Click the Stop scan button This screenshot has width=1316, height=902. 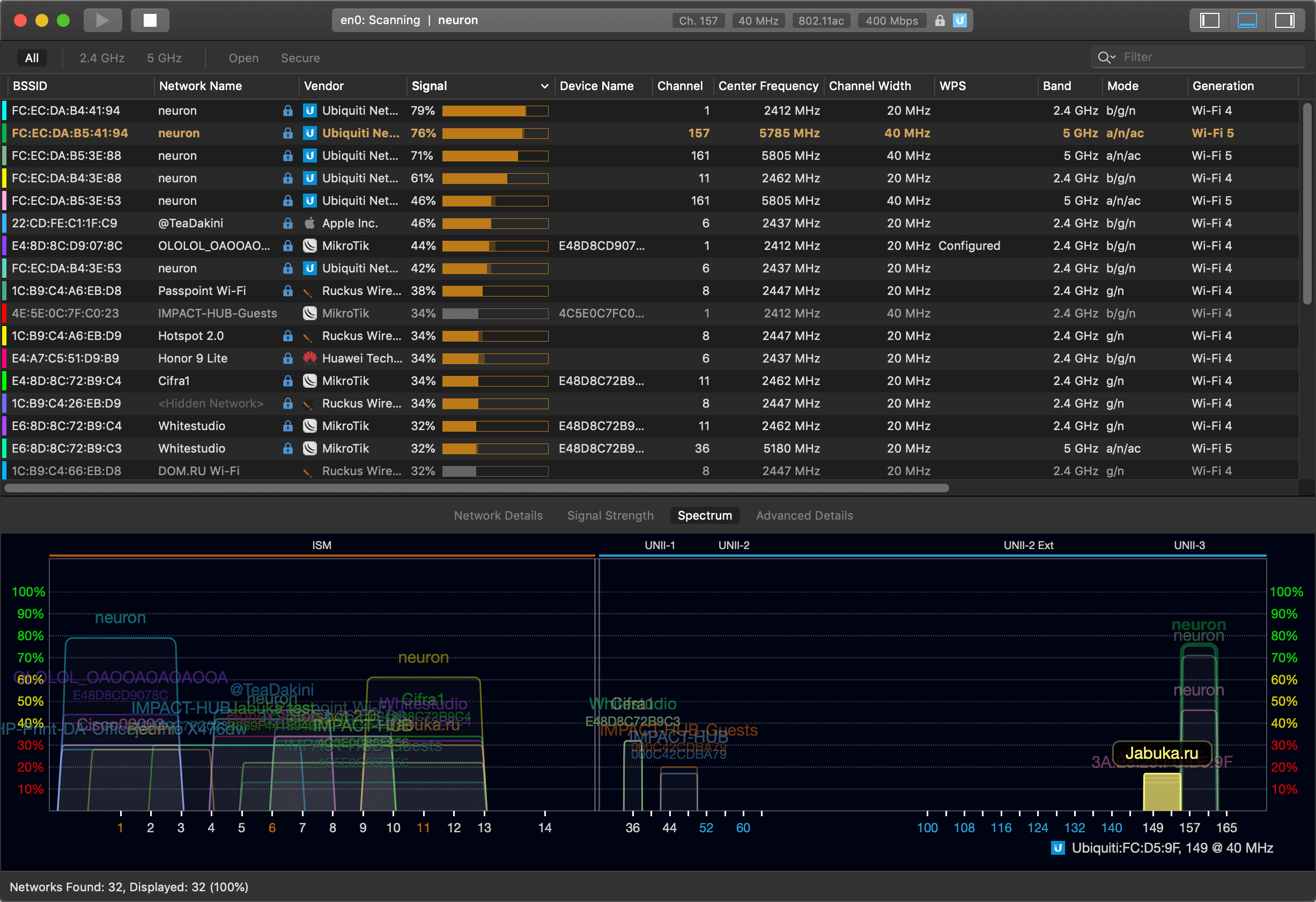(x=150, y=21)
